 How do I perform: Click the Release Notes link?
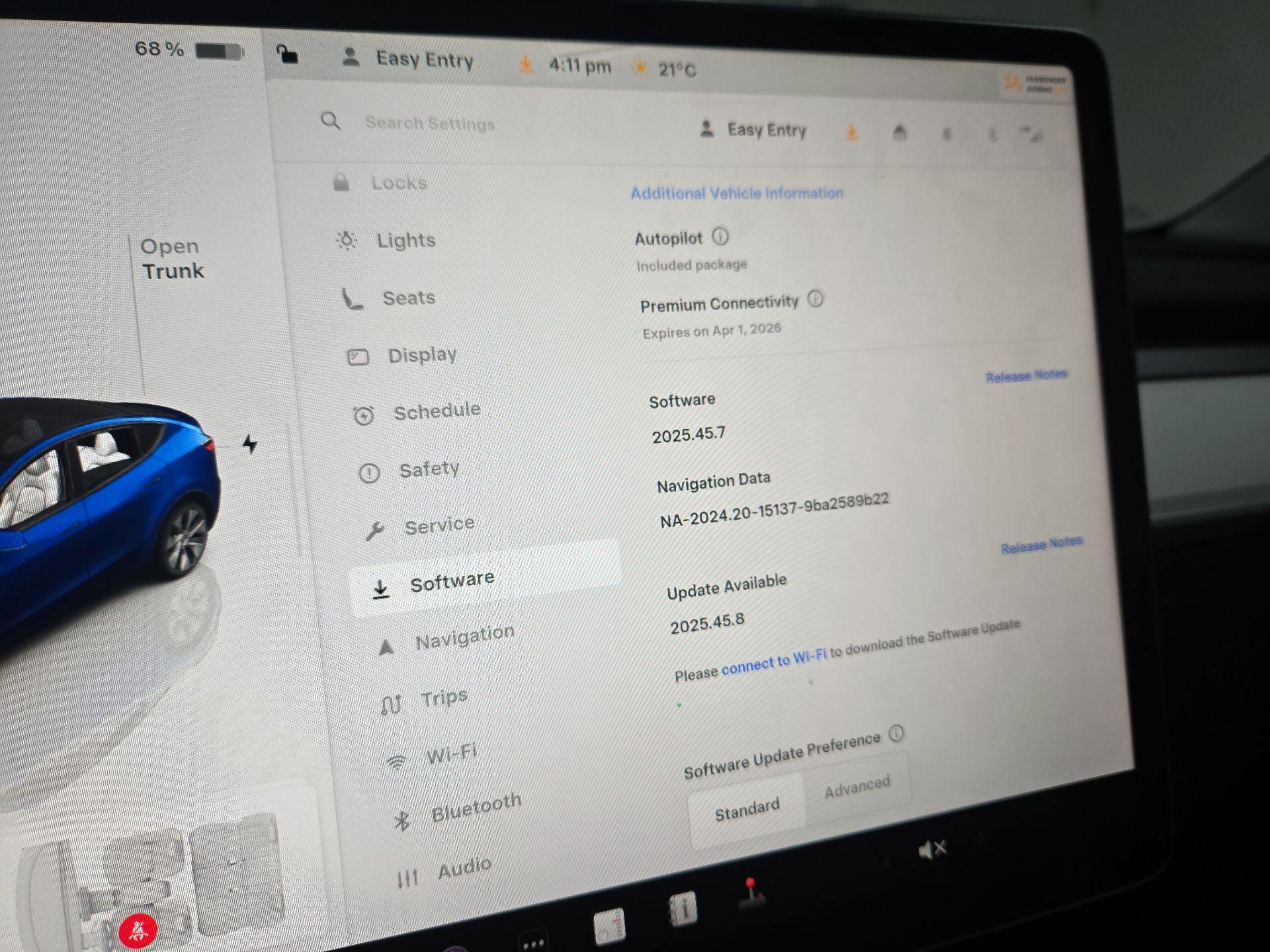pyautogui.click(x=1026, y=374)
